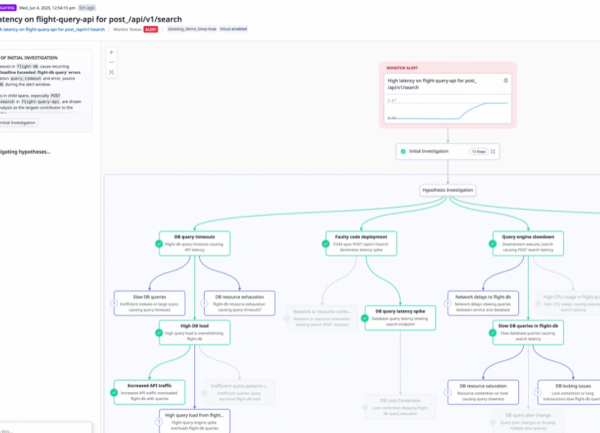The image size is (600, 433).
Task: Click the Investigating hypotheses... status text
Action: (25, 152)
